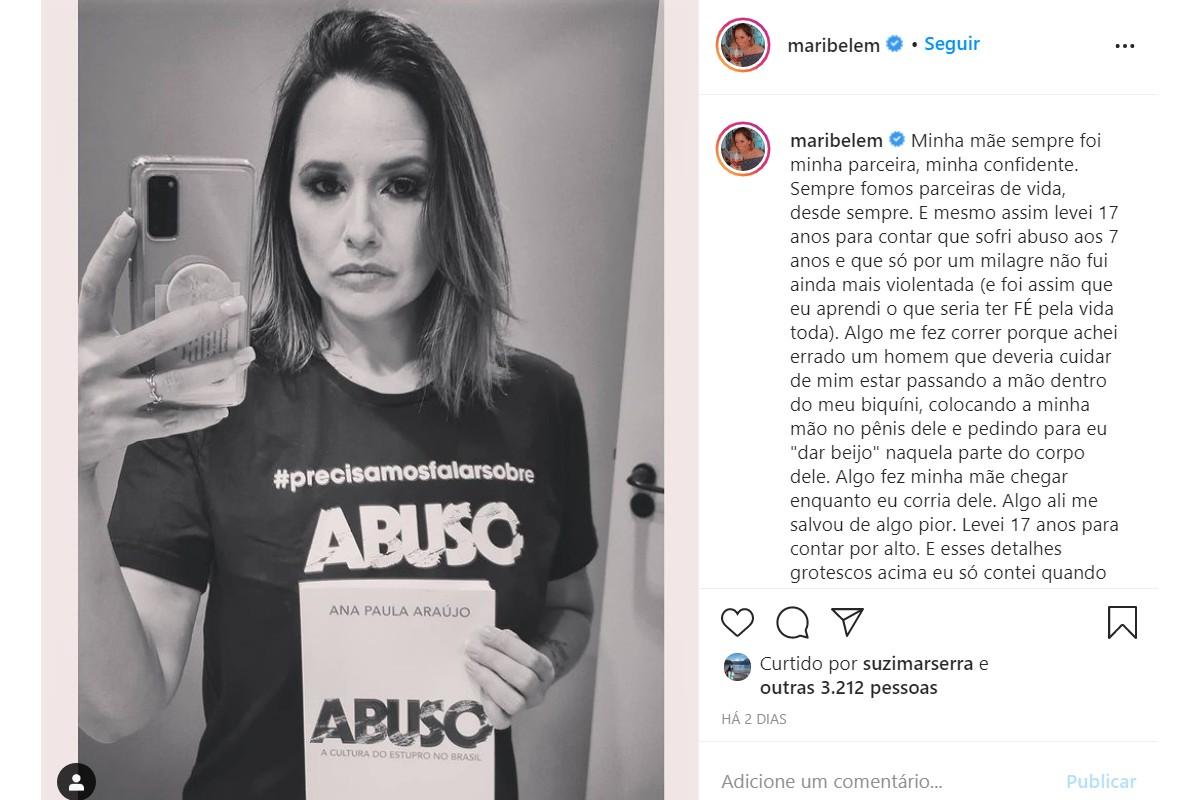Click the verified badge in the caption
The height and width of the screenshot is (800, 1200).
coord(895,140)
